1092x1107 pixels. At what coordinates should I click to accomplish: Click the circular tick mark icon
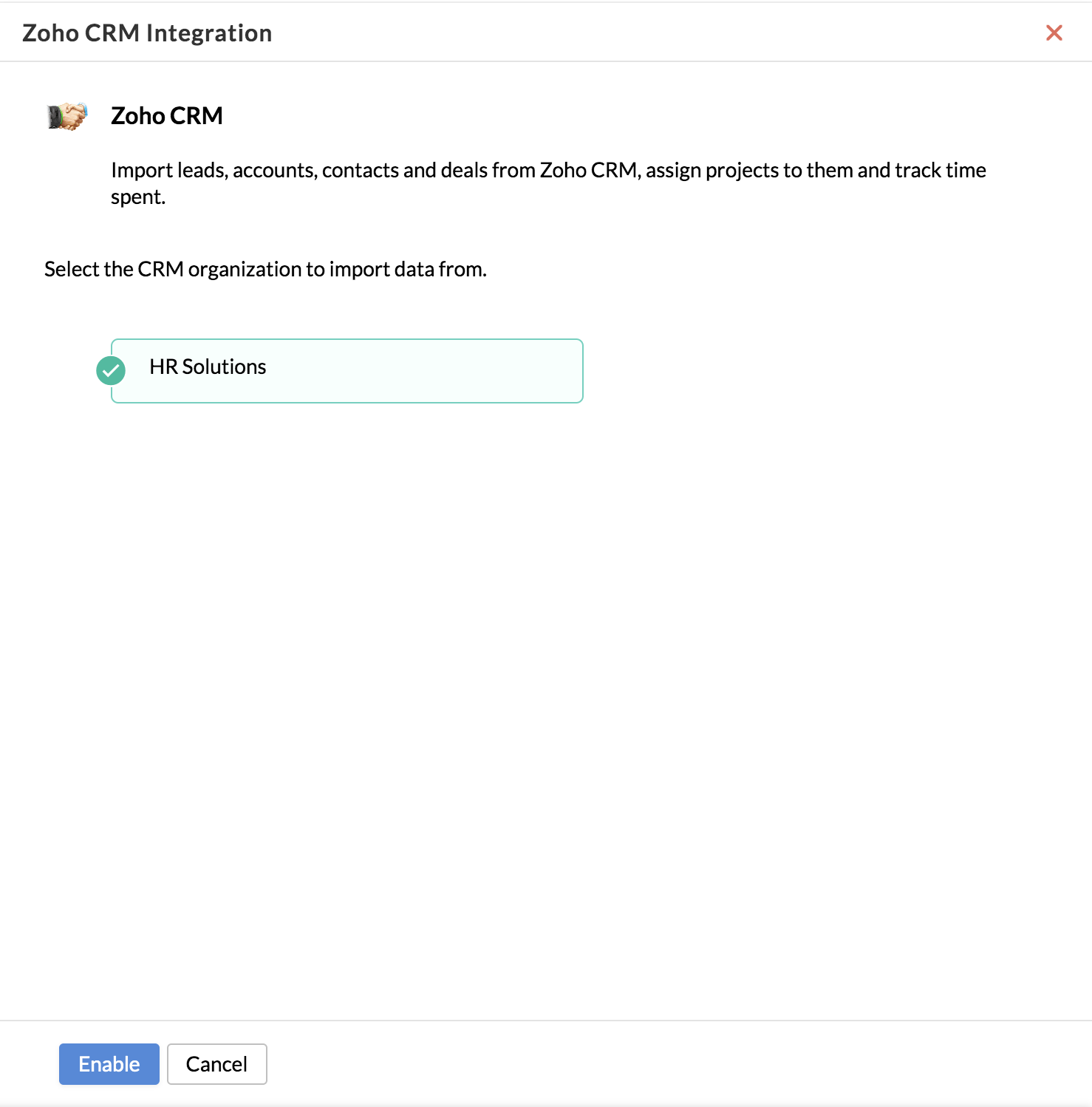point(111,370)
